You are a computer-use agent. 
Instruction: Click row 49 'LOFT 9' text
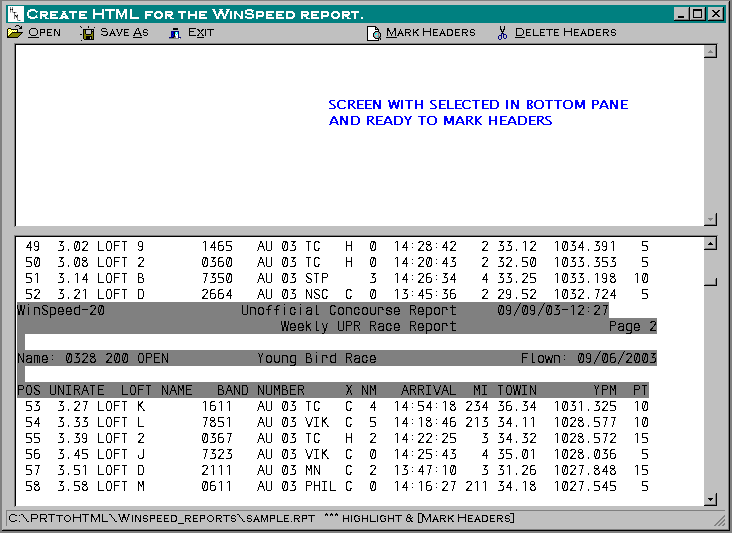[121, 246]
